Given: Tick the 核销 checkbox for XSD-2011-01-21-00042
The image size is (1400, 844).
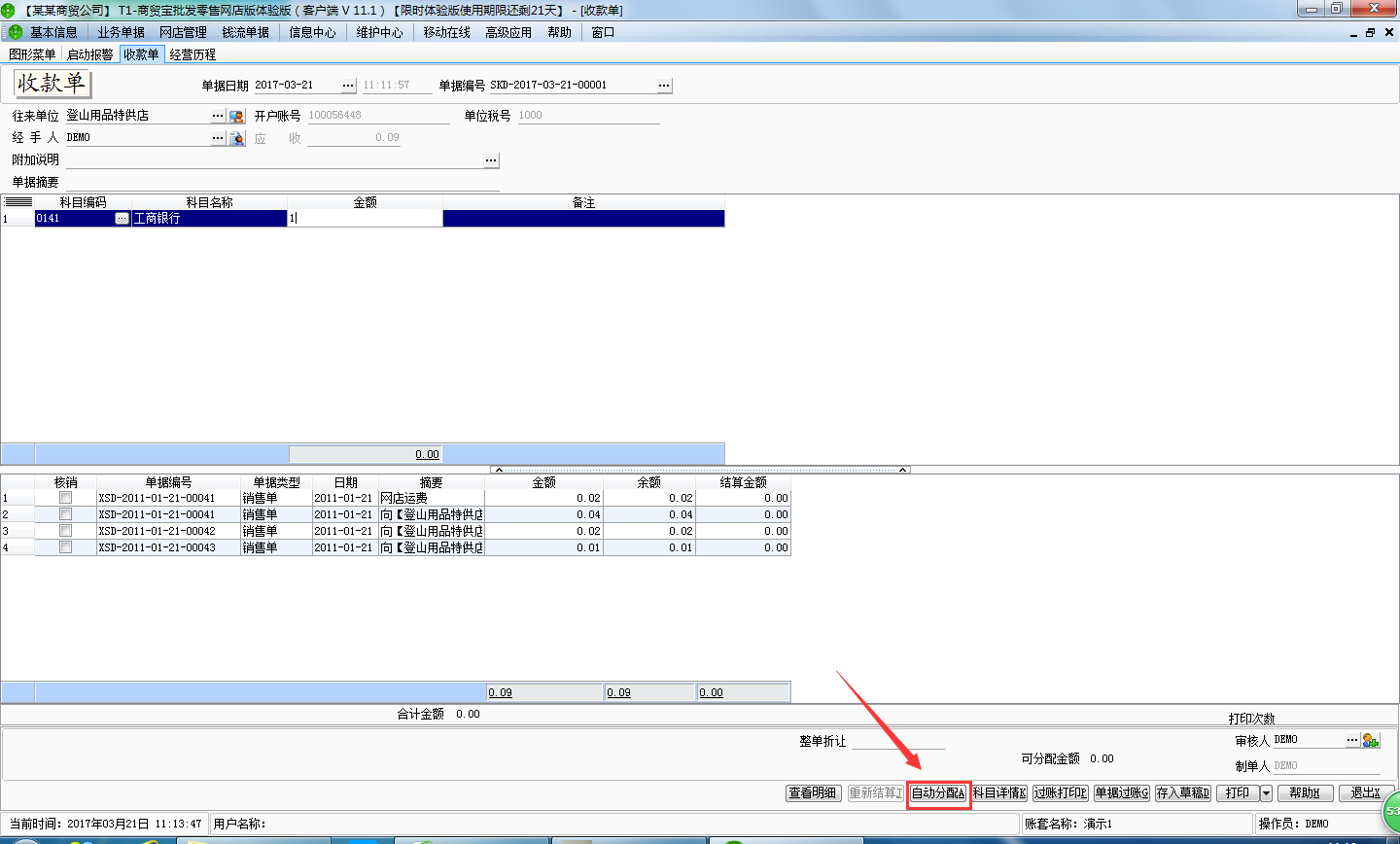Looking at the screenshot, I should point(65,531).
